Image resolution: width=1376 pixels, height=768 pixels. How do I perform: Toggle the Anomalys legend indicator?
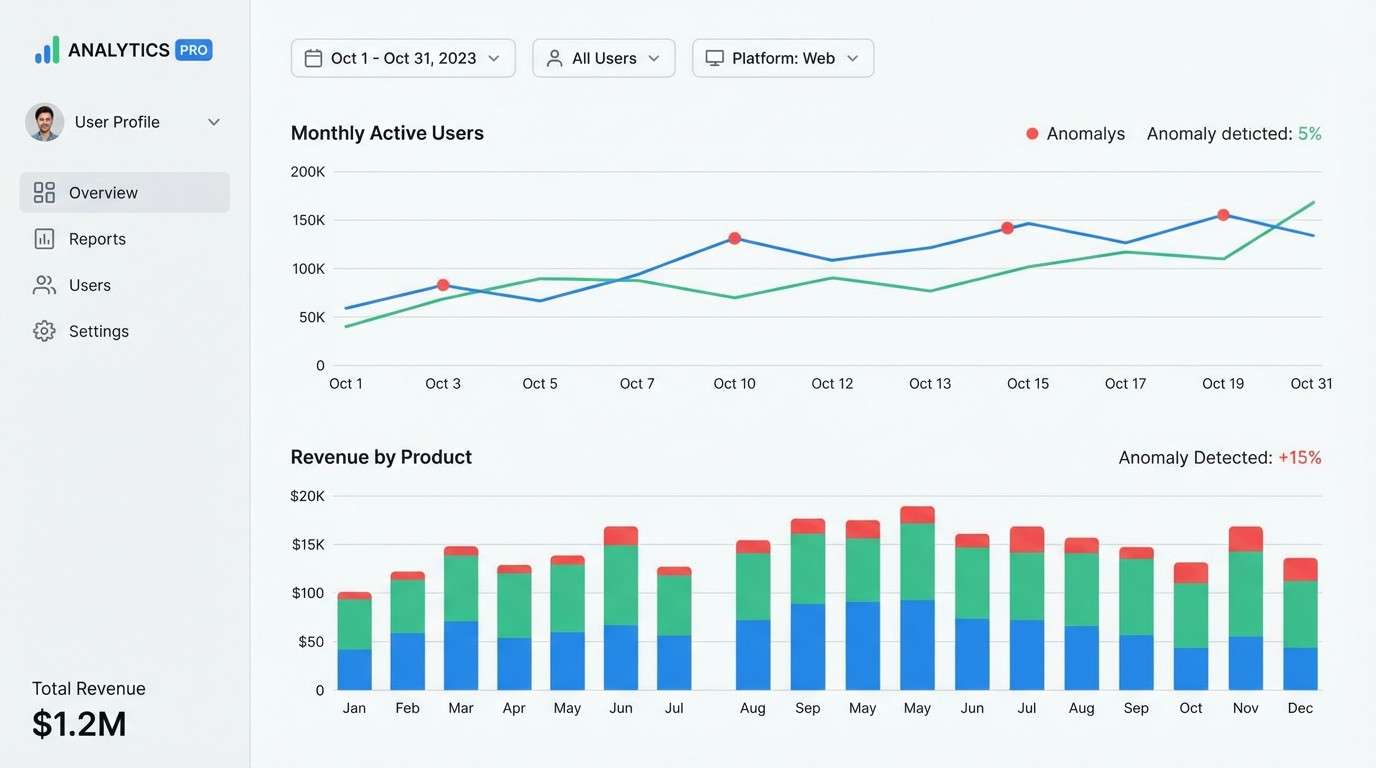click(1032, 132)
